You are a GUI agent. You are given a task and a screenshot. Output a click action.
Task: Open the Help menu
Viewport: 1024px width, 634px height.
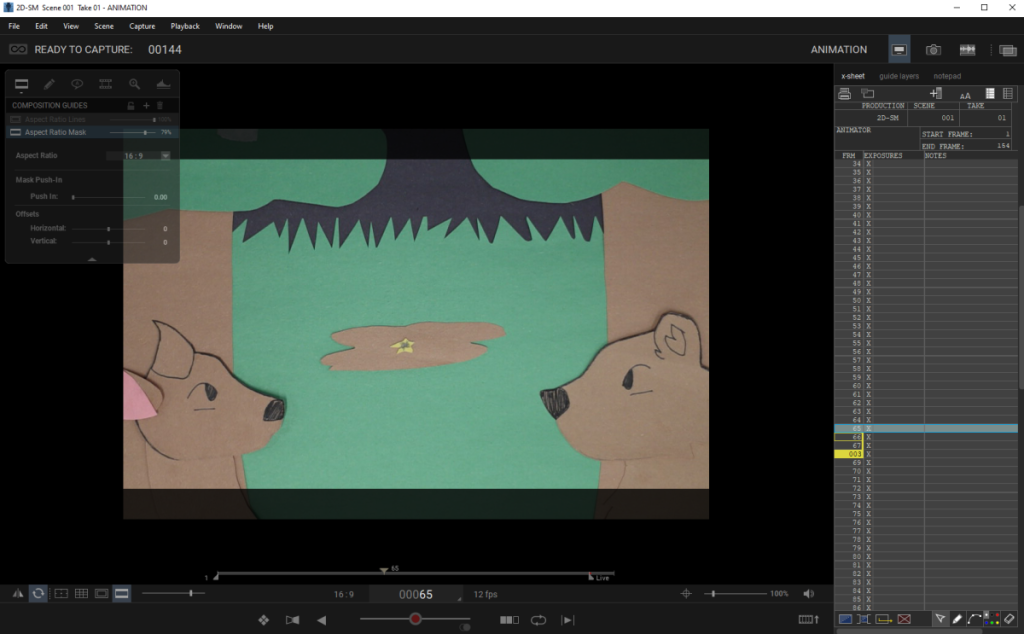pyautogui.click(x=265, y=26)
